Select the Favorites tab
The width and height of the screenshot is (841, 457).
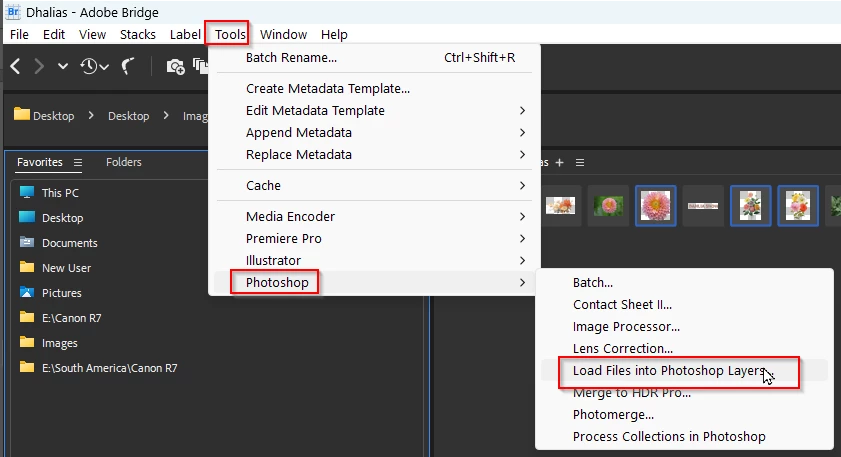coord(40,162)
